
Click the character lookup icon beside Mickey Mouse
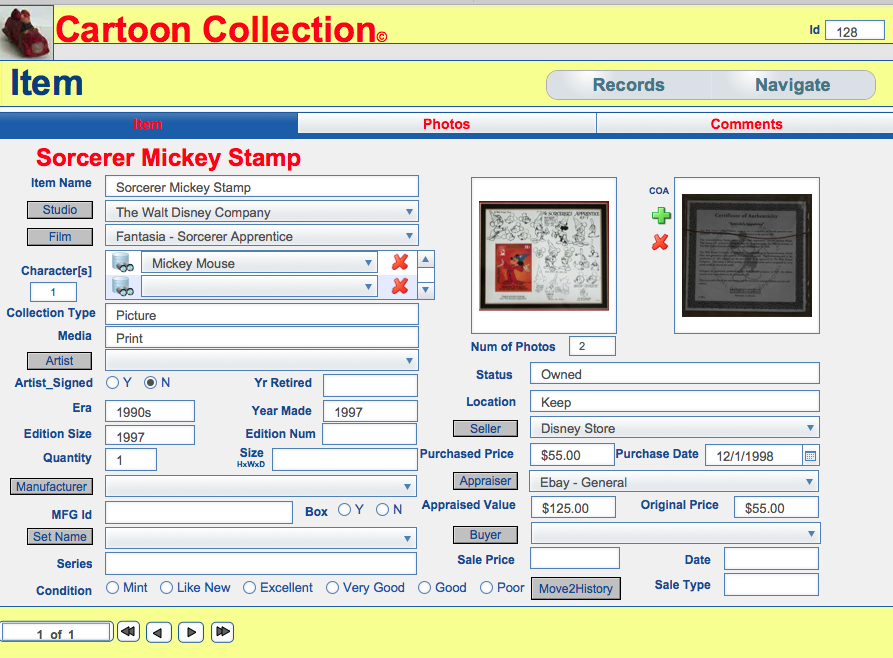click(x=123, y=263)
